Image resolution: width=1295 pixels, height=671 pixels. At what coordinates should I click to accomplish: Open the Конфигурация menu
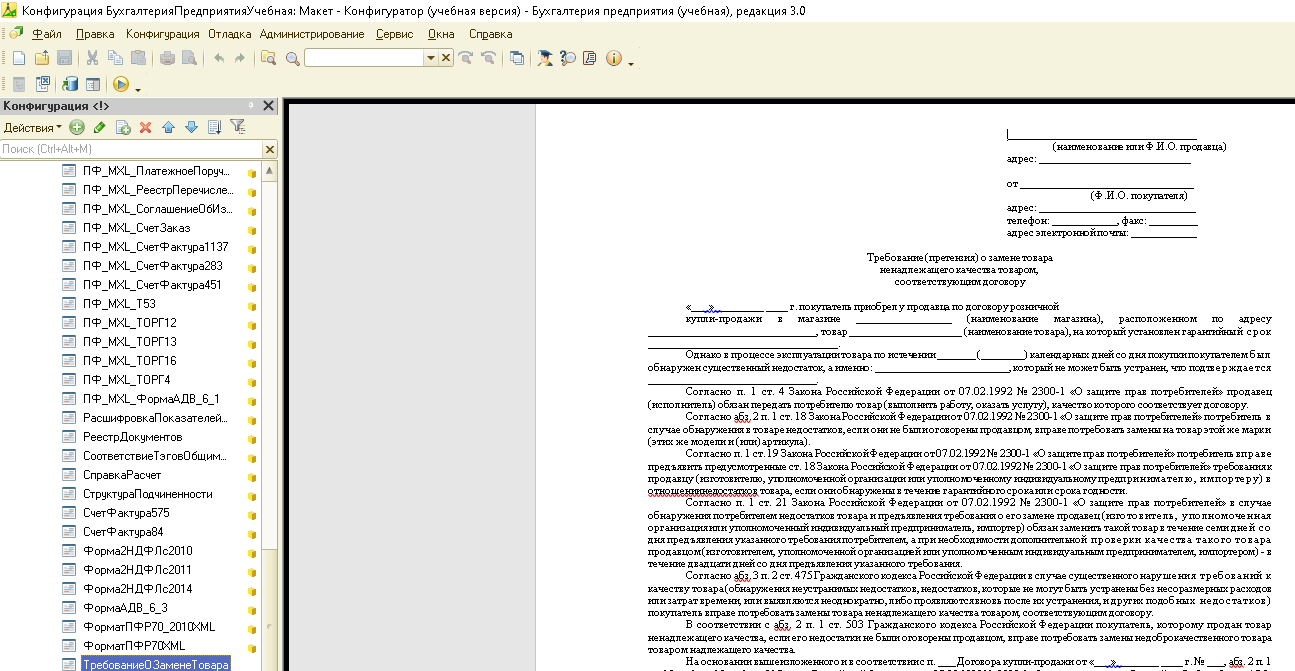(x=163, y=34)
